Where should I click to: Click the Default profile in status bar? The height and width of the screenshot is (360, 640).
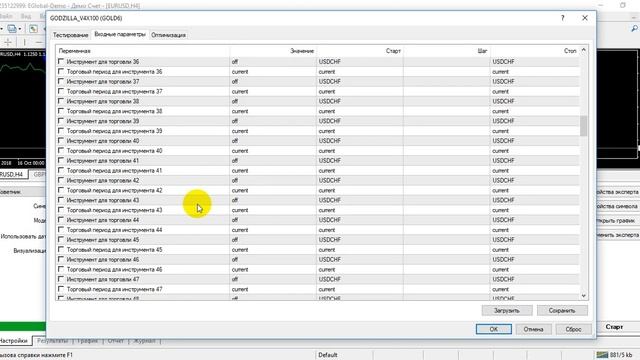[327, 355]
